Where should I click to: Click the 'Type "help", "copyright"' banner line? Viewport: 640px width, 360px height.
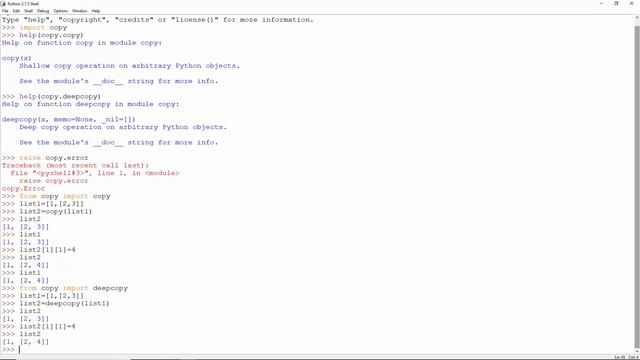pos(158,20)
